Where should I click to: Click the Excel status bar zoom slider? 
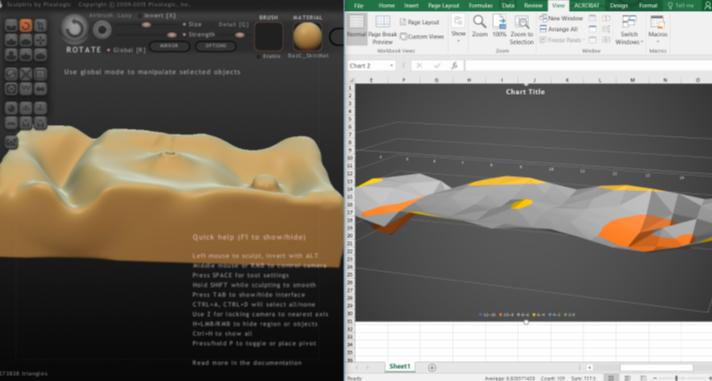675,378
